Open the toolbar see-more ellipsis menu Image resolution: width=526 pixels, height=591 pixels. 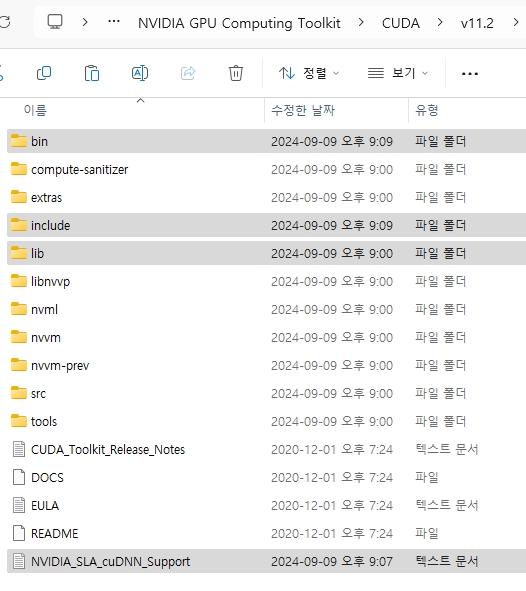click(470, 74)
